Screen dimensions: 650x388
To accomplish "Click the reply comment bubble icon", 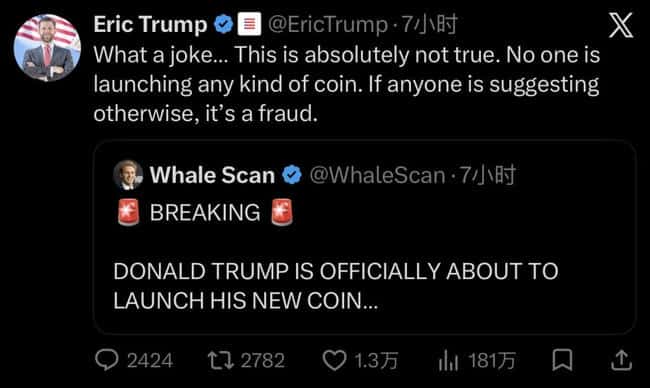I will [107, 360].
